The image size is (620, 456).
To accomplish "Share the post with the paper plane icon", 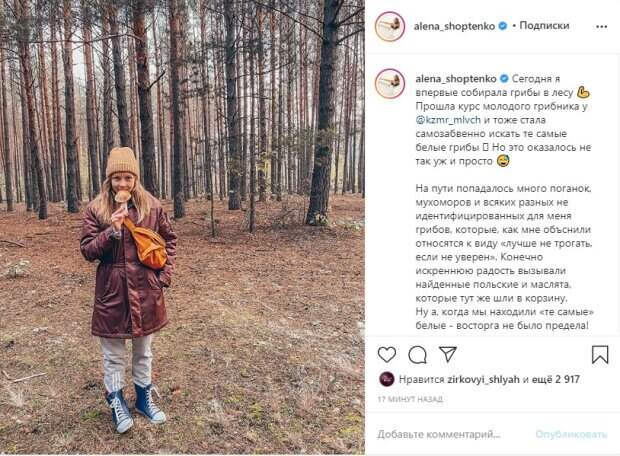I will 448,354.
